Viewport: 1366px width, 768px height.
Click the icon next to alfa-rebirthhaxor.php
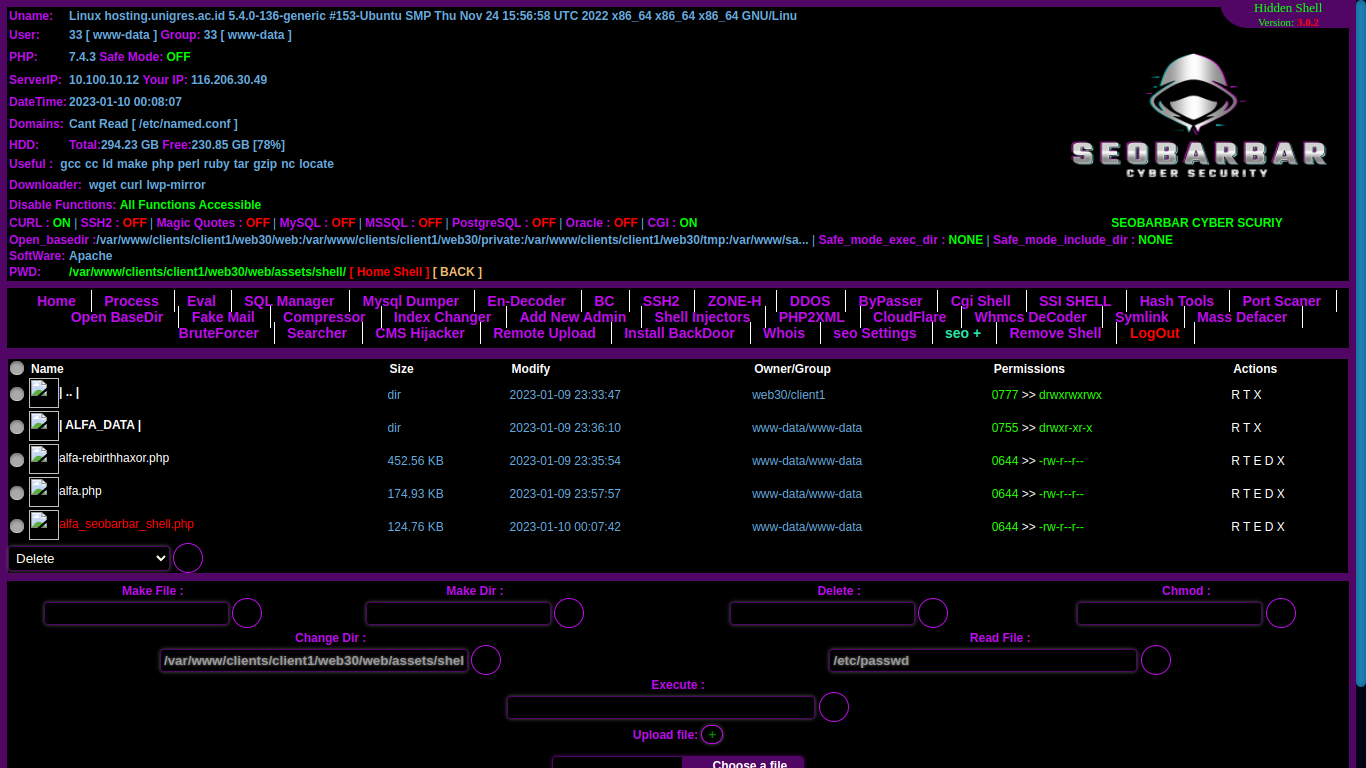44,459
